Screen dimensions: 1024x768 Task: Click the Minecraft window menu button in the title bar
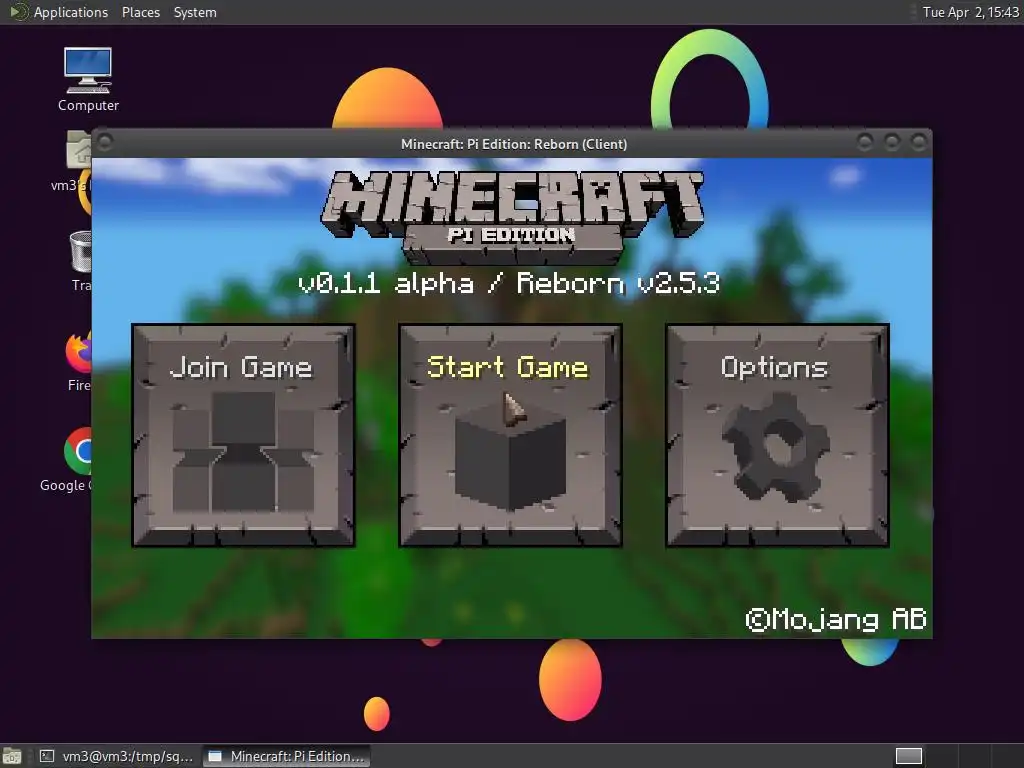[x=104, y=142]
